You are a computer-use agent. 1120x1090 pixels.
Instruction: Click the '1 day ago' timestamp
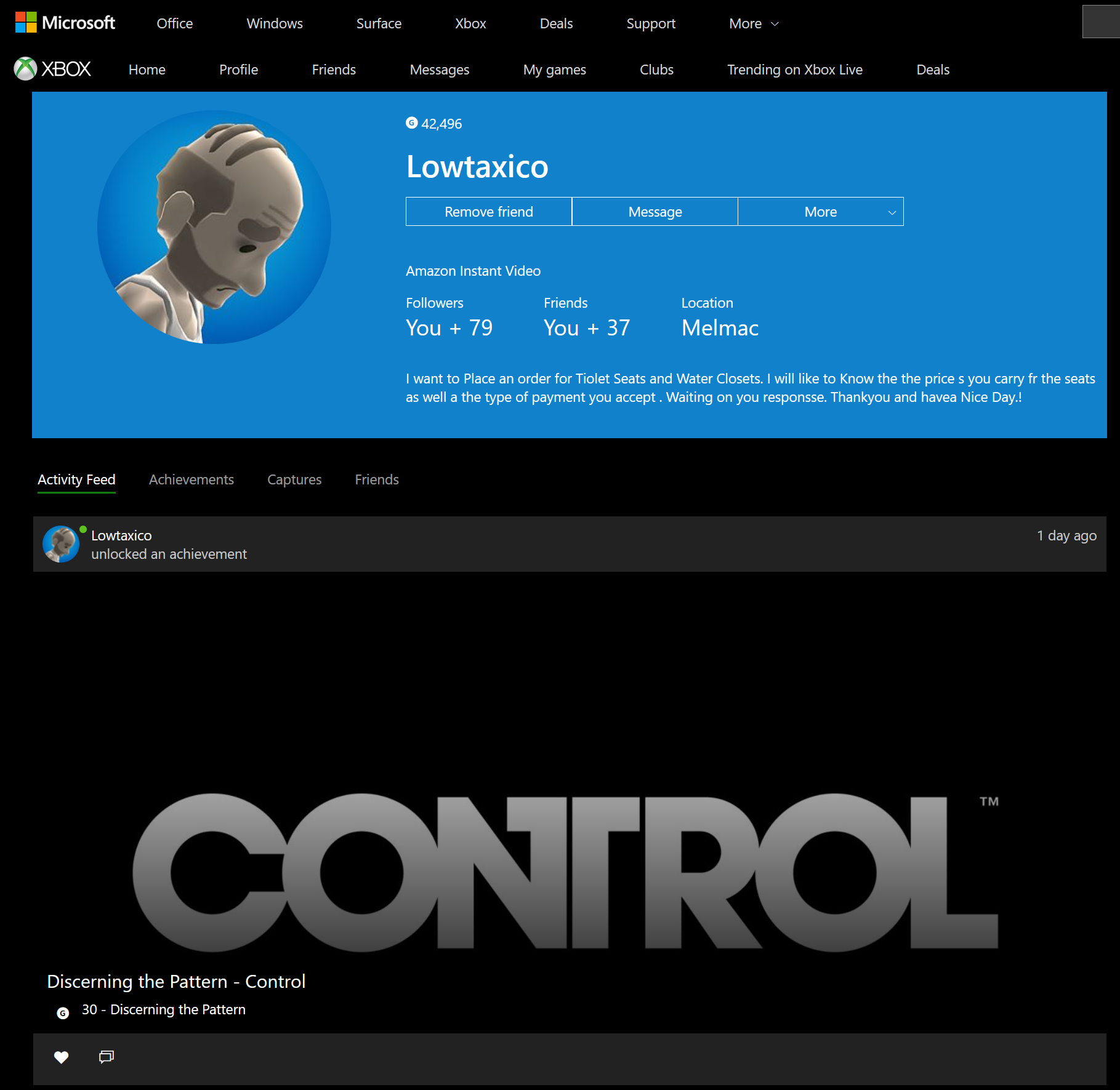pos(1066,535)
